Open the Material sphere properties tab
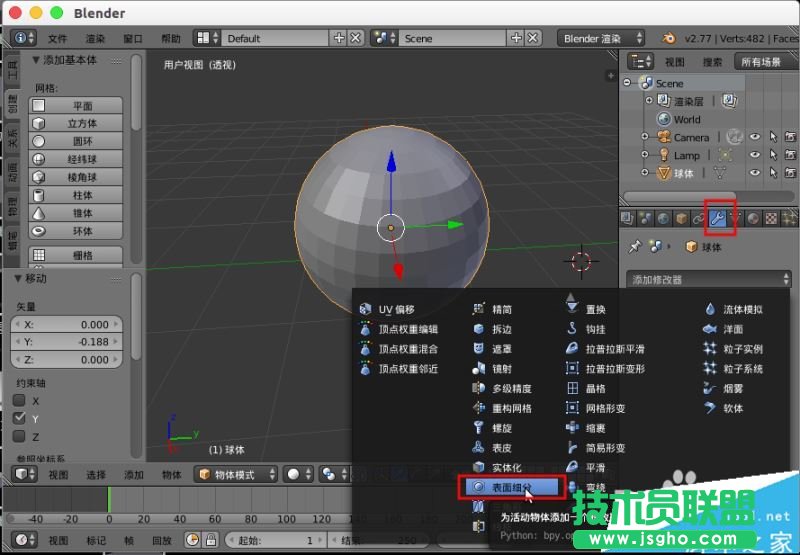This screenshot has width=800, height=555. pyautogui.click(x=753, y=219)
